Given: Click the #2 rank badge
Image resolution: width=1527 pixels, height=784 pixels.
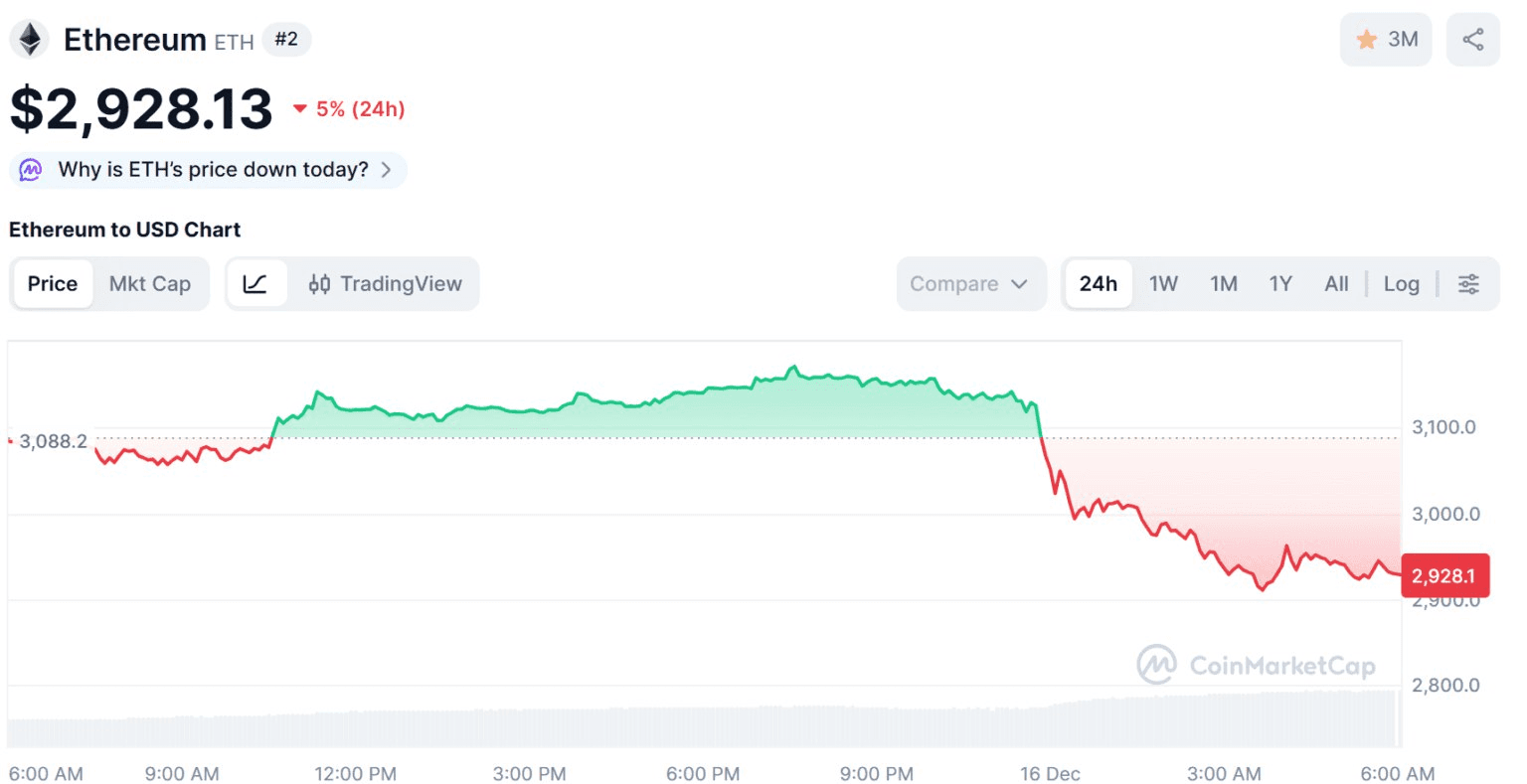Looking at the screenshot, I should tap(286, 40).
